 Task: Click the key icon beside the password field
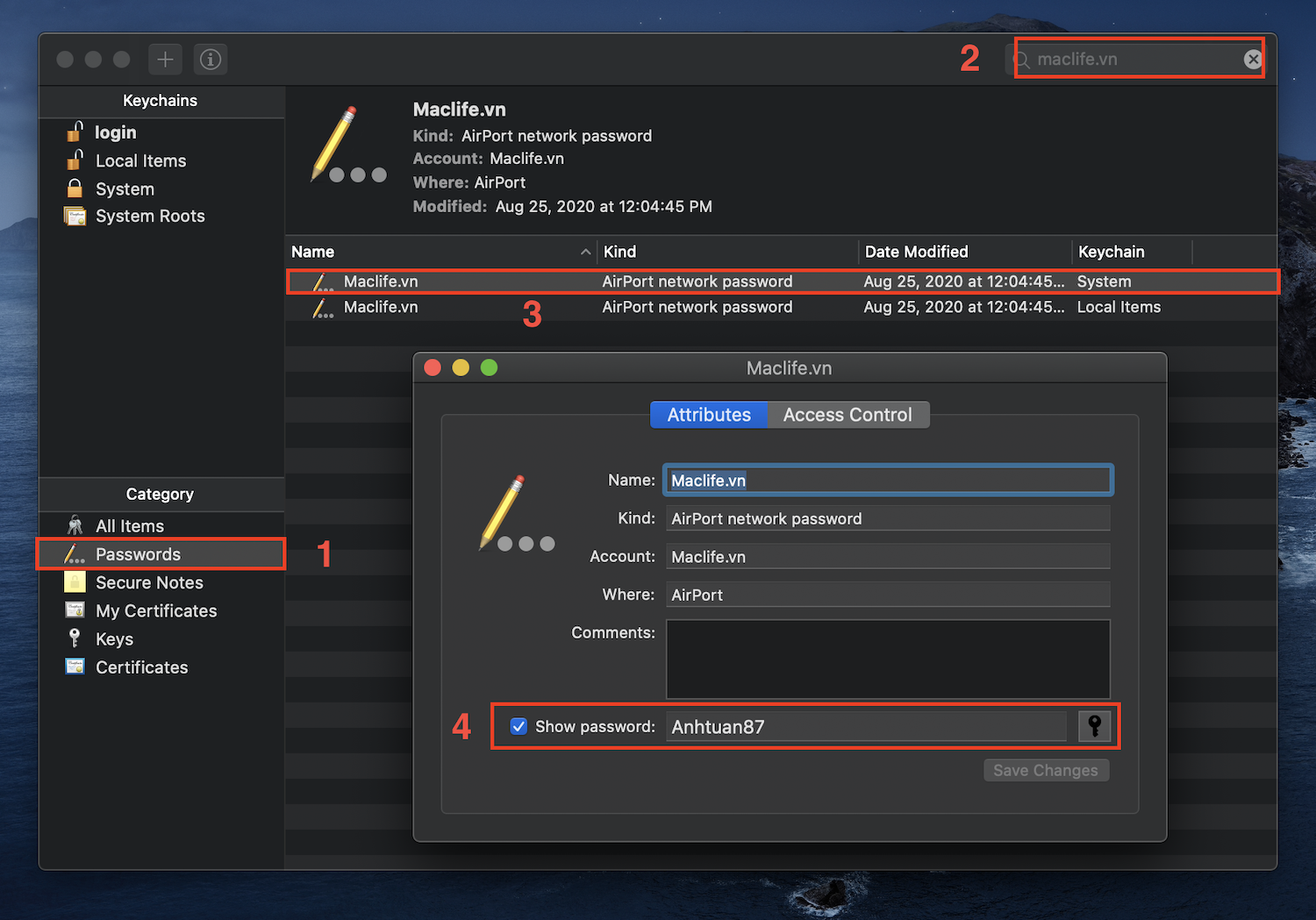1094,726
